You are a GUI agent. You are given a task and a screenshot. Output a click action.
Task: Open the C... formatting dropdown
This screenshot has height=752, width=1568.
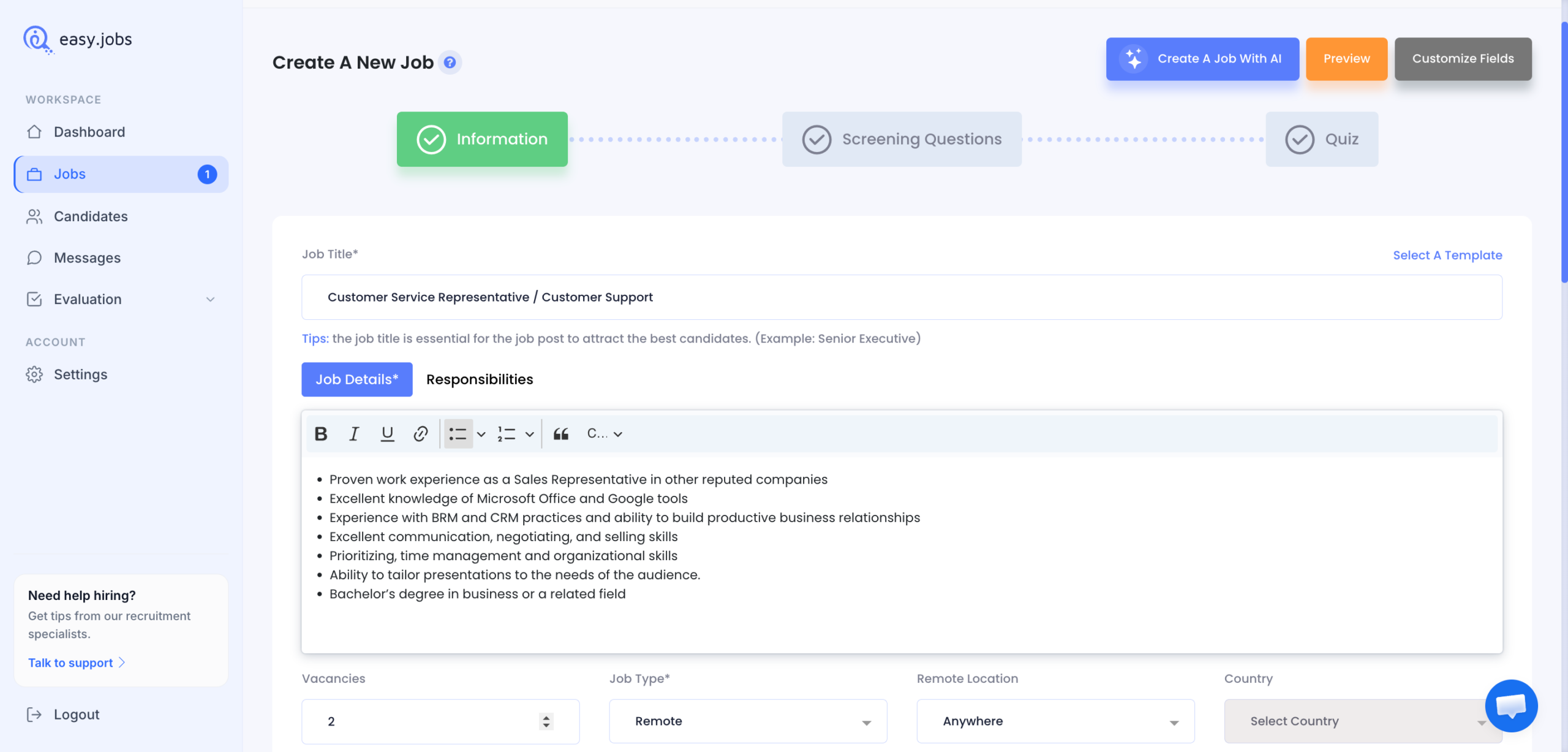coord(605,434)
